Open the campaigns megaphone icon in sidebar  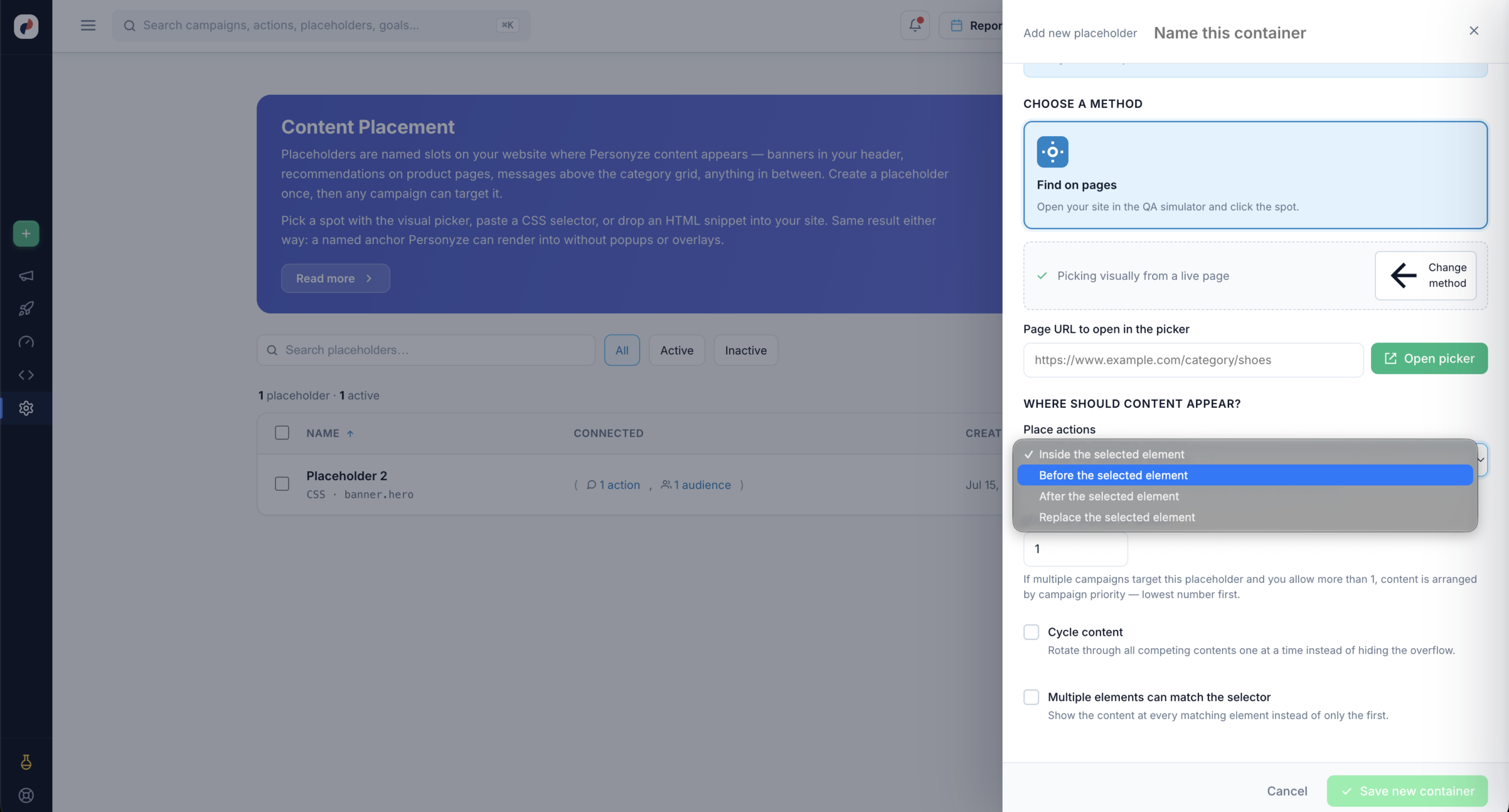26,276
